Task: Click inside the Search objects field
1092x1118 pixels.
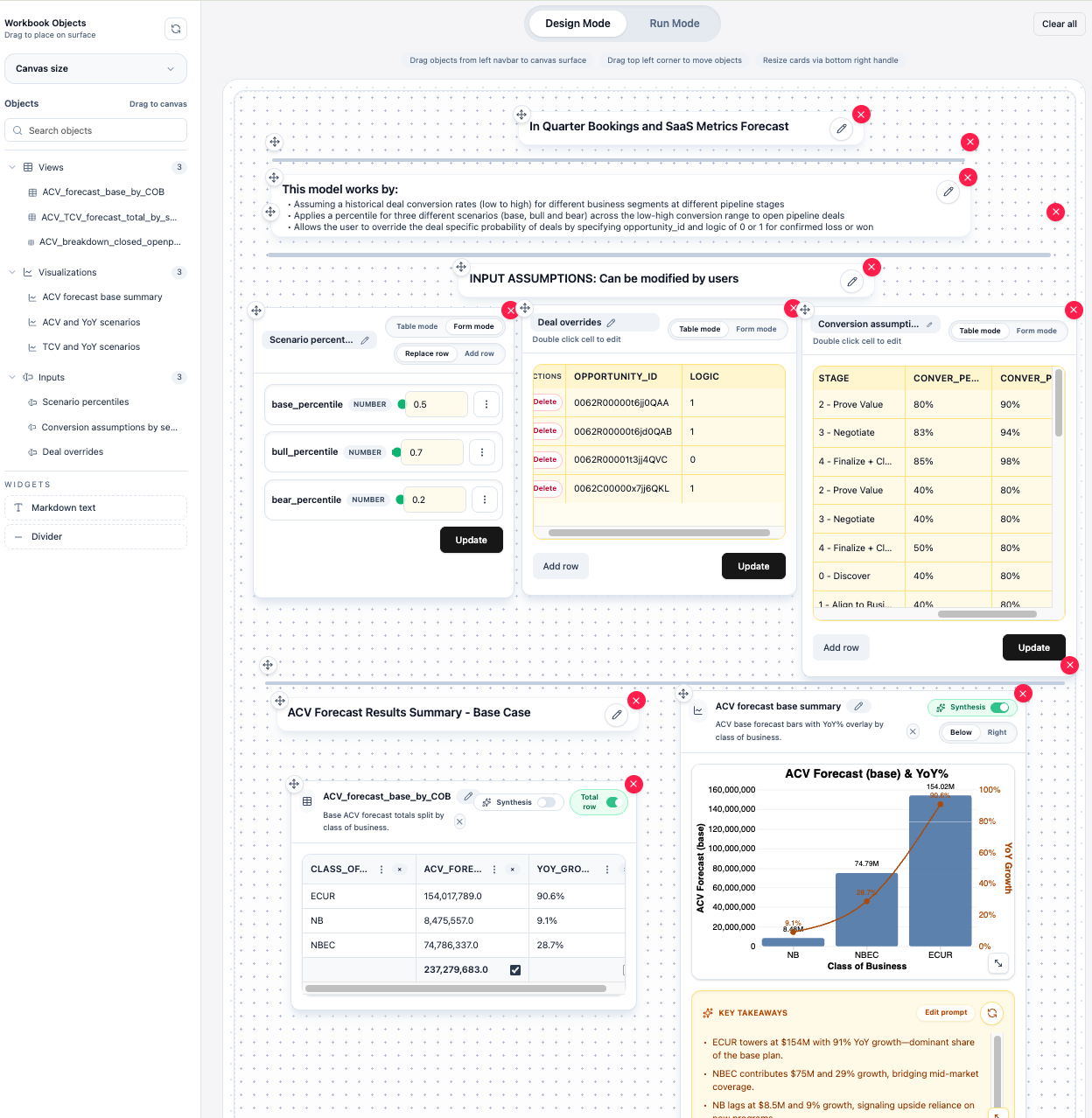Action: pyautogui.click(x=95, y=129)
